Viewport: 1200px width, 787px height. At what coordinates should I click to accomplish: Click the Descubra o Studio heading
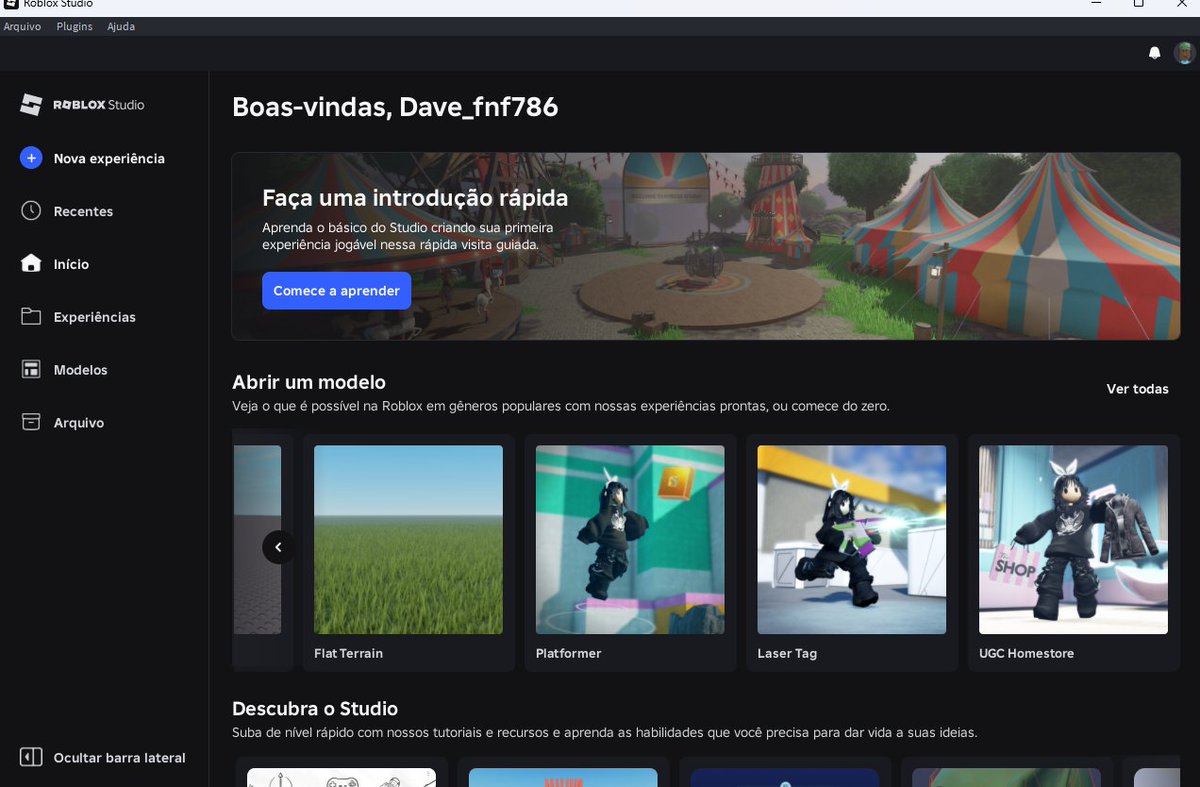[315, 708]
